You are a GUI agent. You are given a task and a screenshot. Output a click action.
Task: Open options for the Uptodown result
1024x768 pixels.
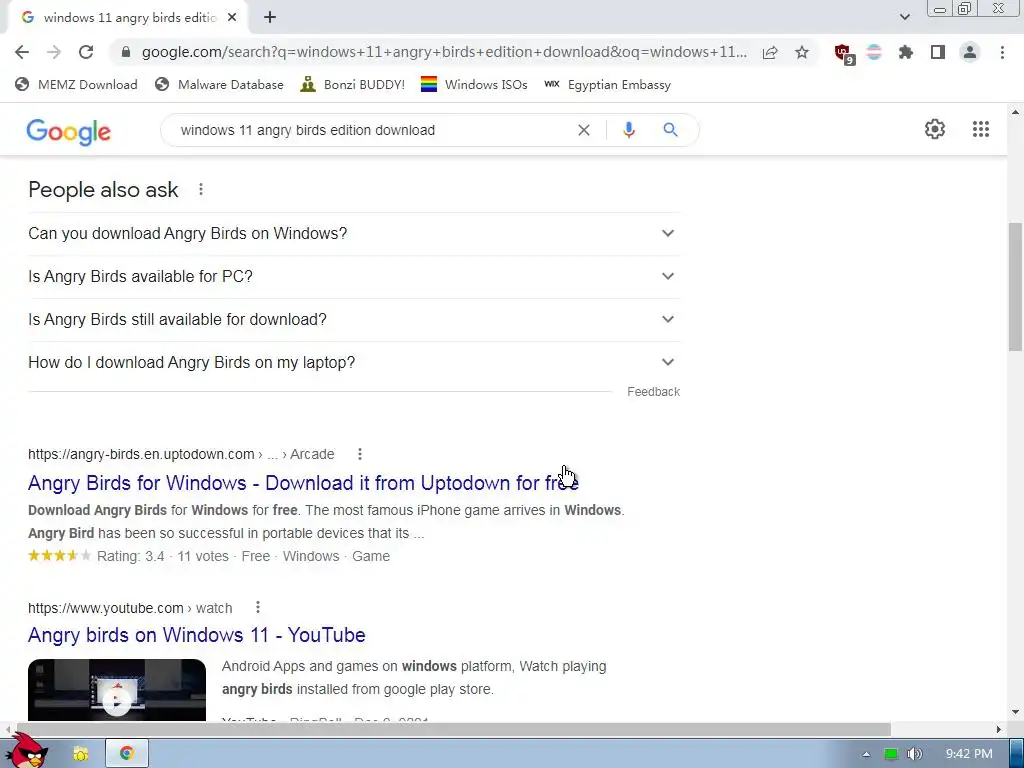(x=360, y=454)
